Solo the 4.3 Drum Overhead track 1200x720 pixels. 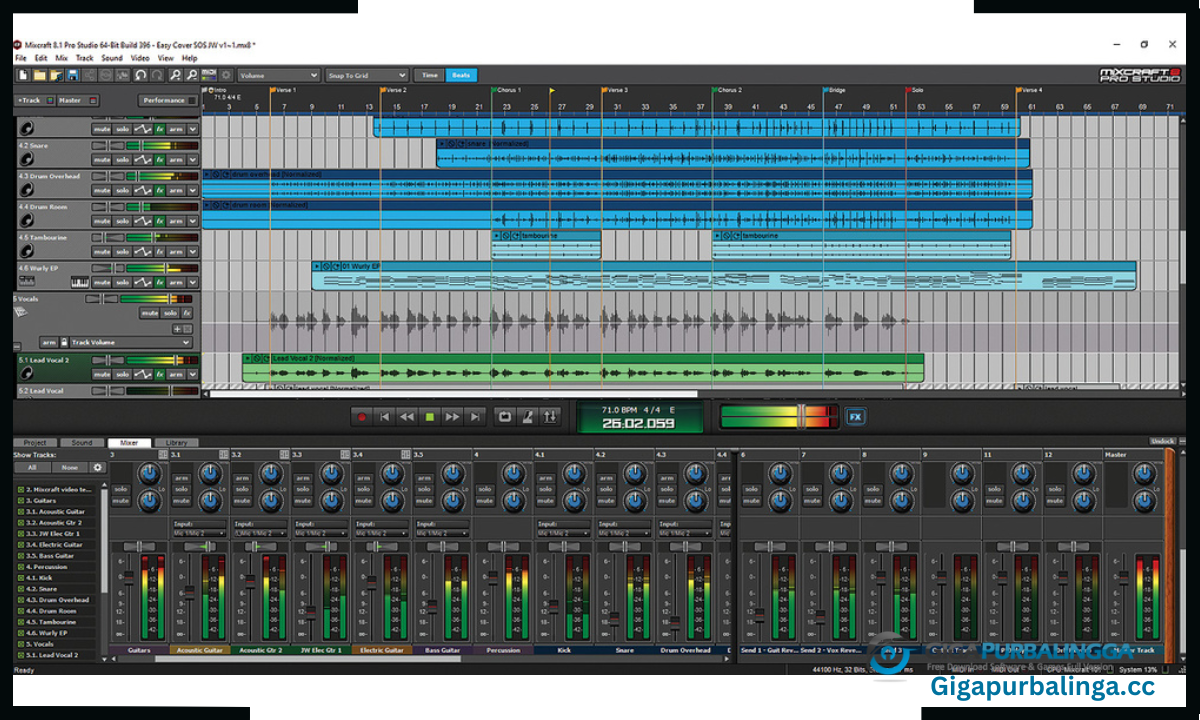point(123,190)
